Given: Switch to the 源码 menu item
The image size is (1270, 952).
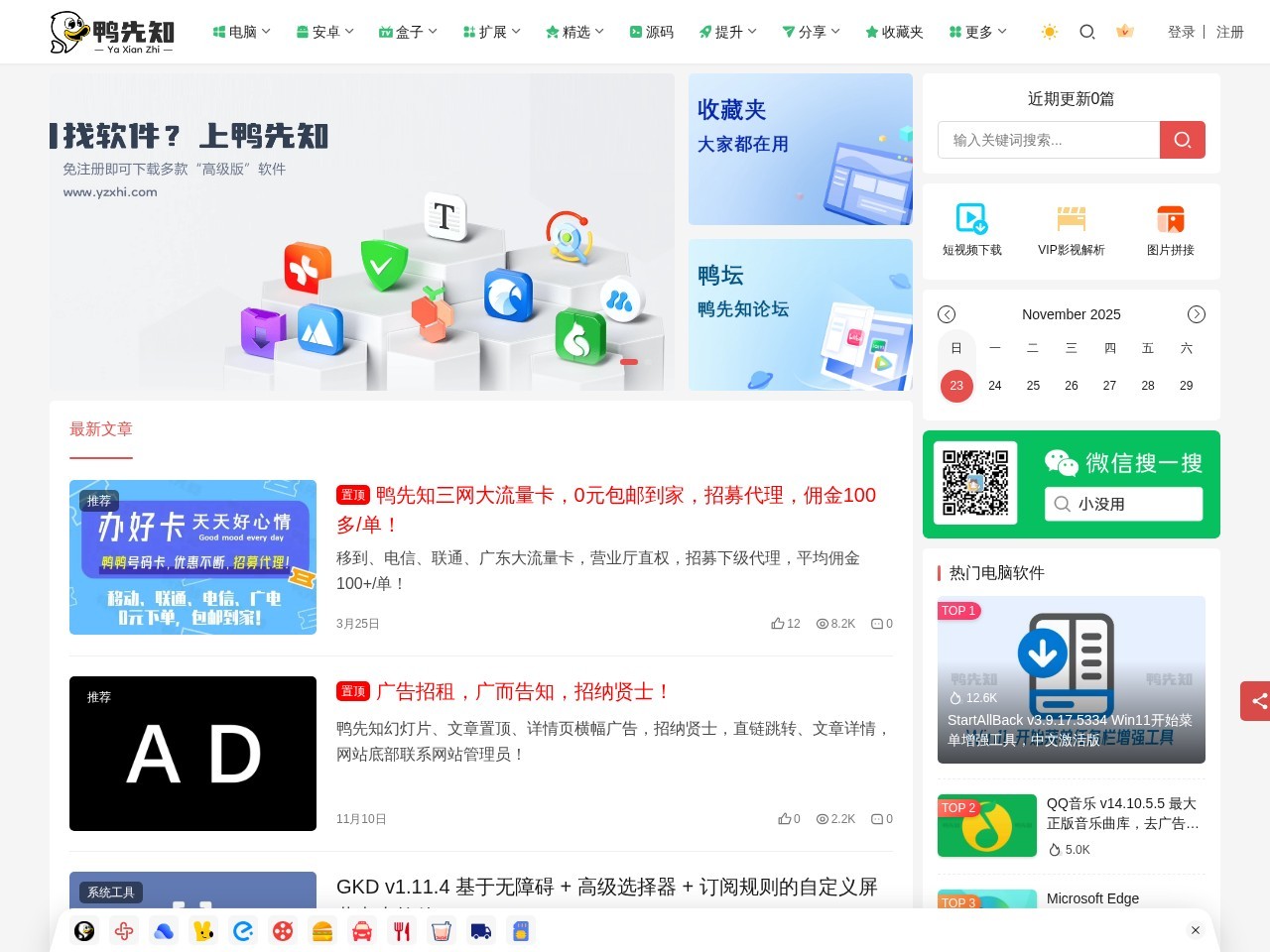Looking at the screenshot, I should (x=652, y=31).
